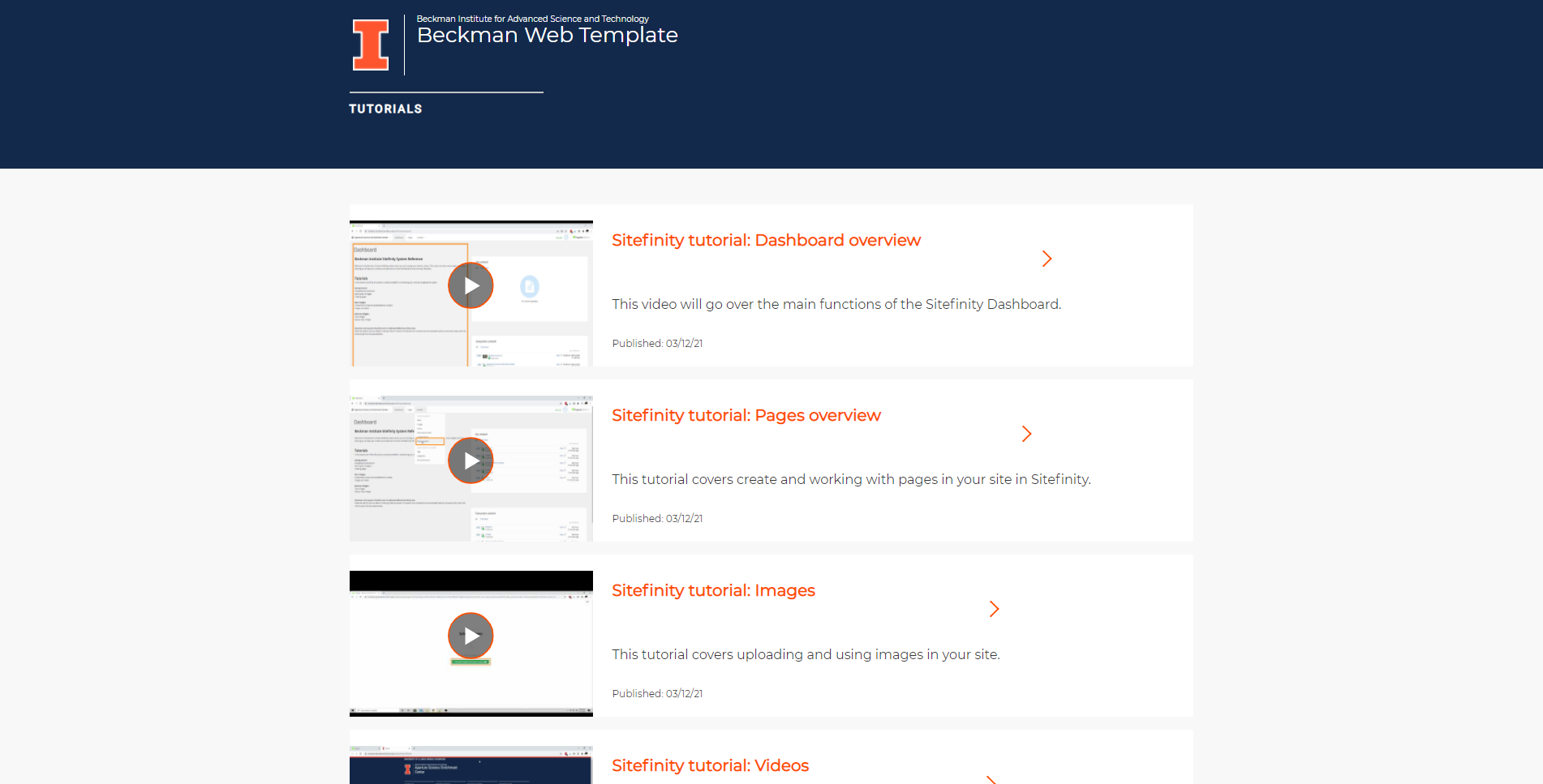Click the chevron arrow beside Dashboard overview

1047,259
